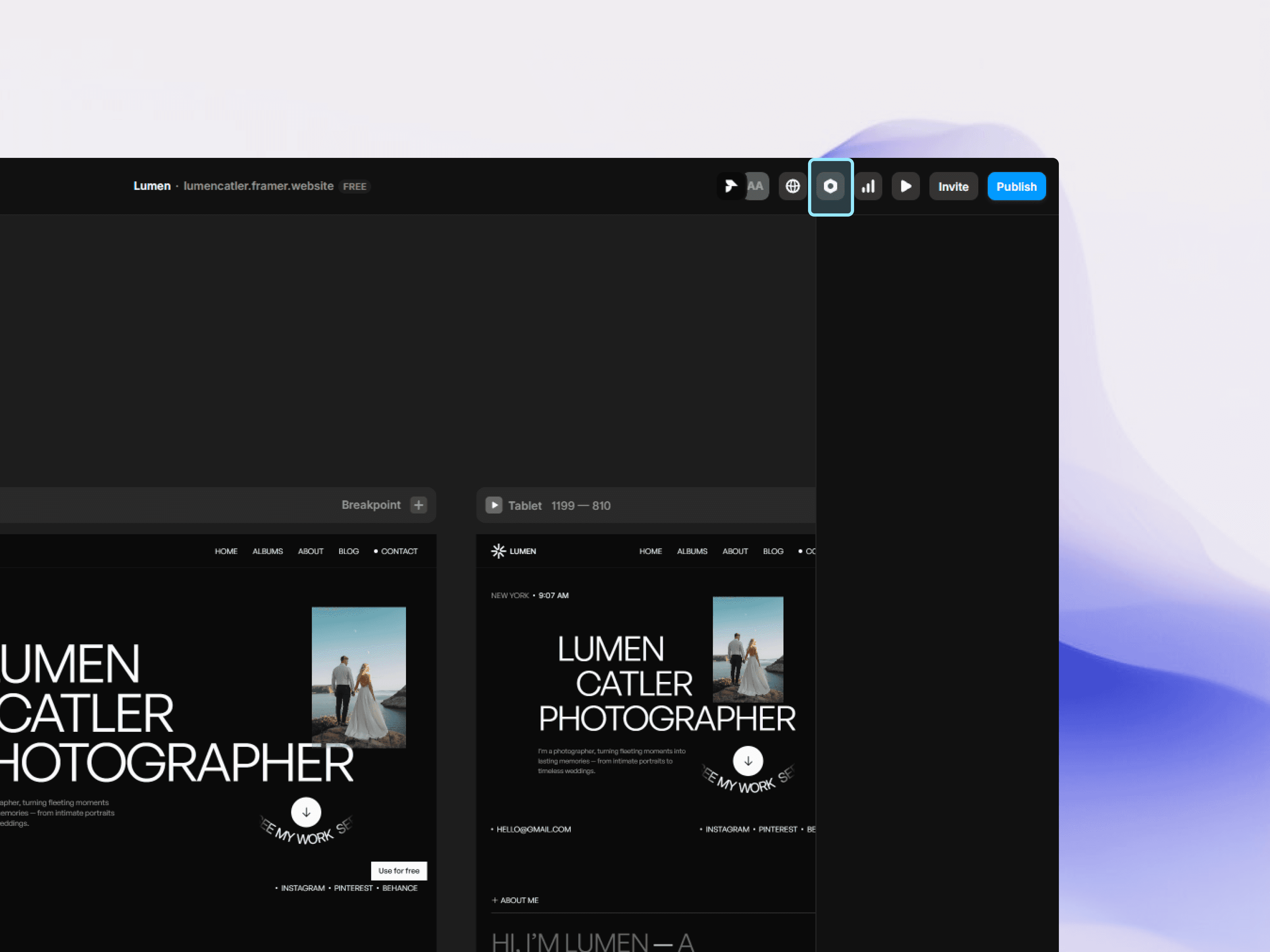The image size is (1270, 952).
Task: Click the Invite button
Action: coord(953,186)
